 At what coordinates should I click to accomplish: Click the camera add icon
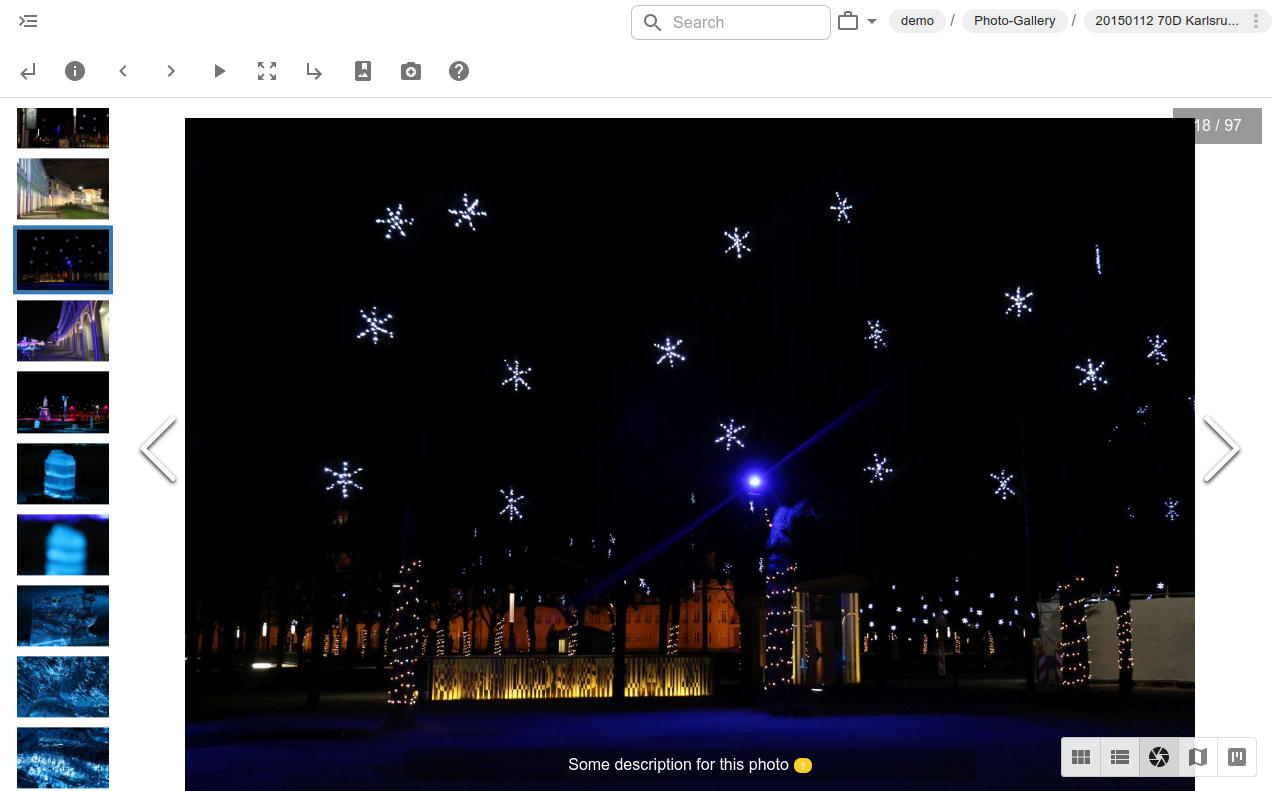coord(411,71)
